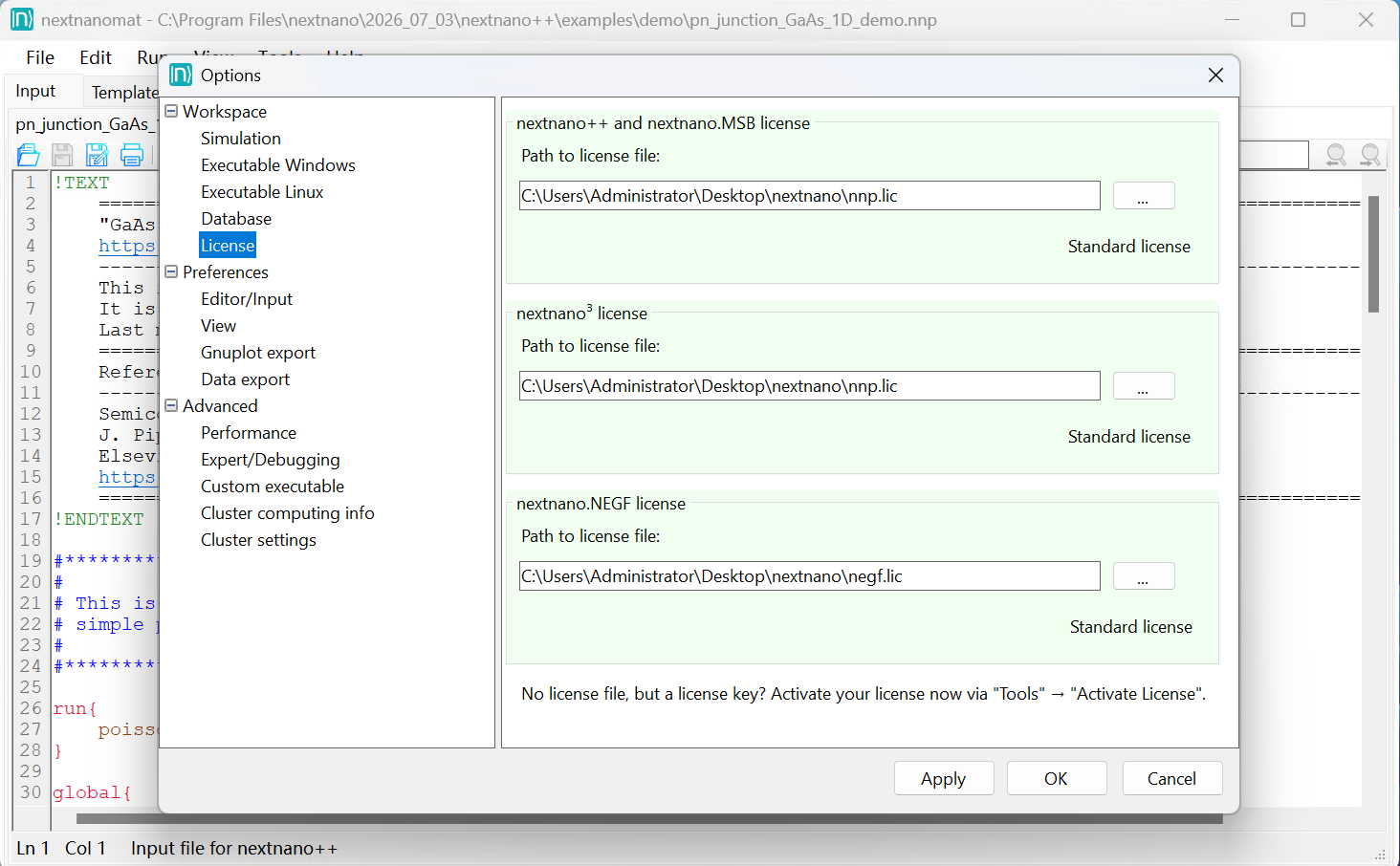Browse for nextnano++ license file
Image resolution: width=1400 pixels, height=866 pixels.
[x=1144, y=196]
